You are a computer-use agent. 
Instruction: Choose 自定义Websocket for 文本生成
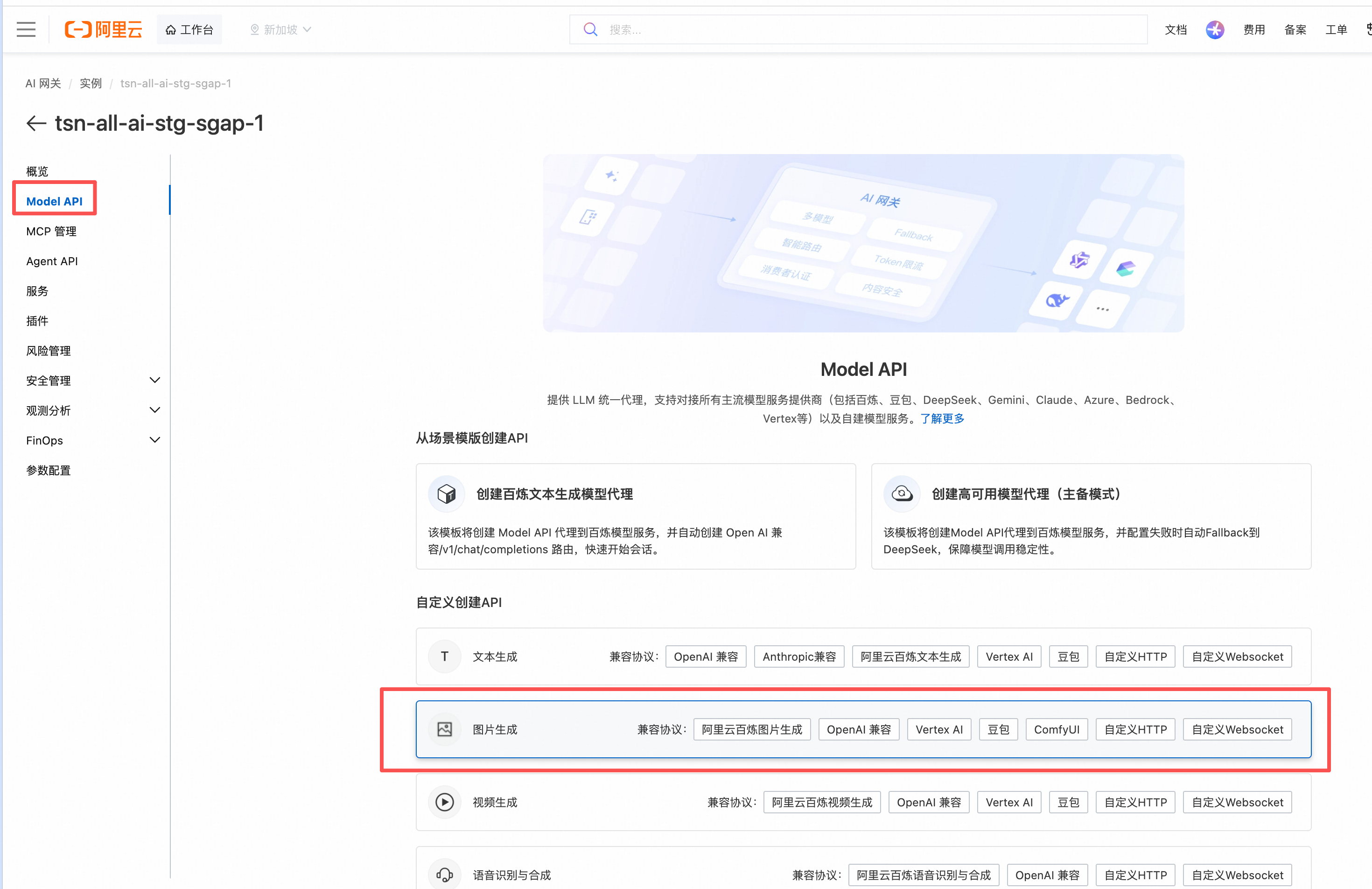coord(1238,656)
